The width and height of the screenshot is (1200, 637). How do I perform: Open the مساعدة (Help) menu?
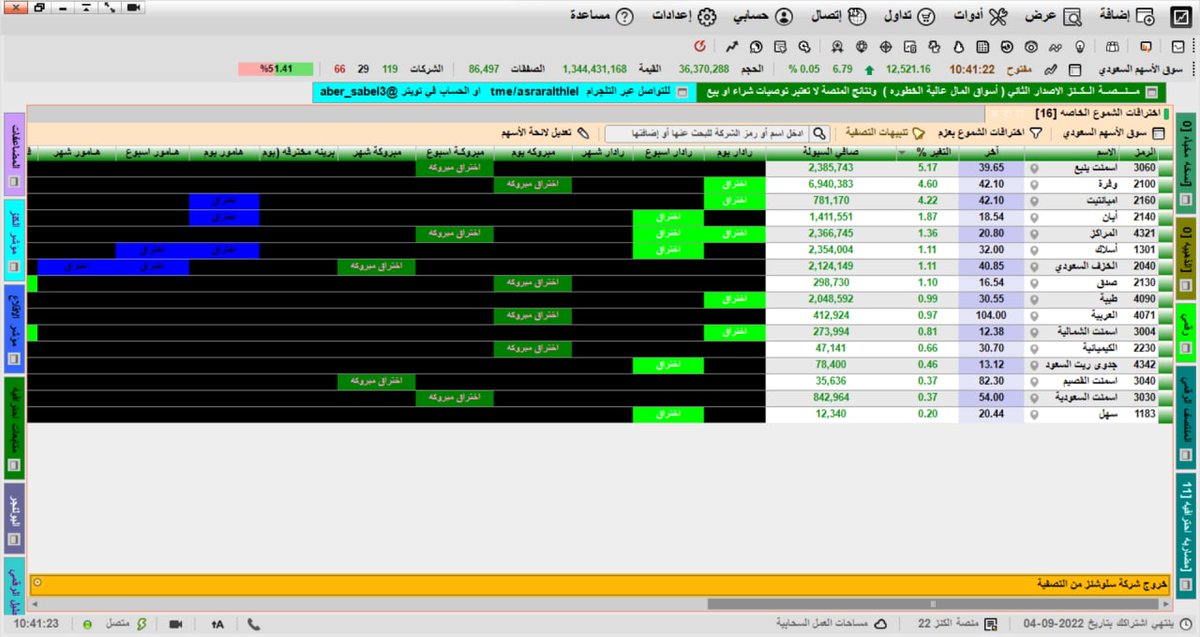click(602, 17)
